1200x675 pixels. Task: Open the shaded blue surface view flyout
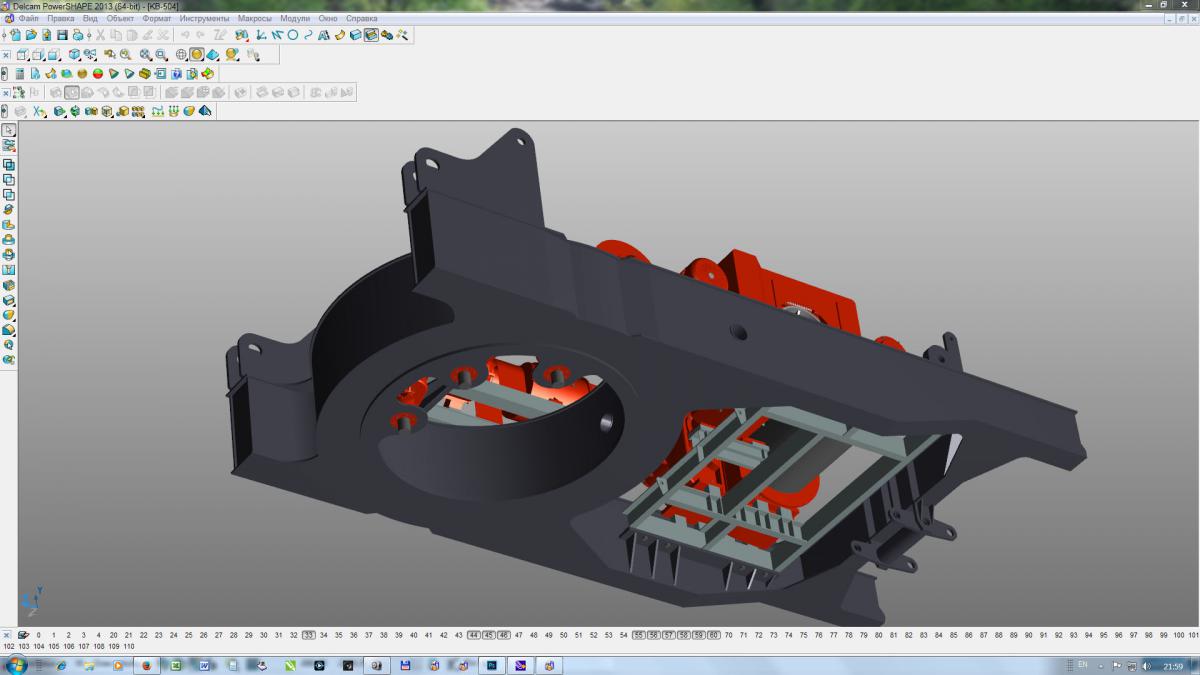coord(212,55)
